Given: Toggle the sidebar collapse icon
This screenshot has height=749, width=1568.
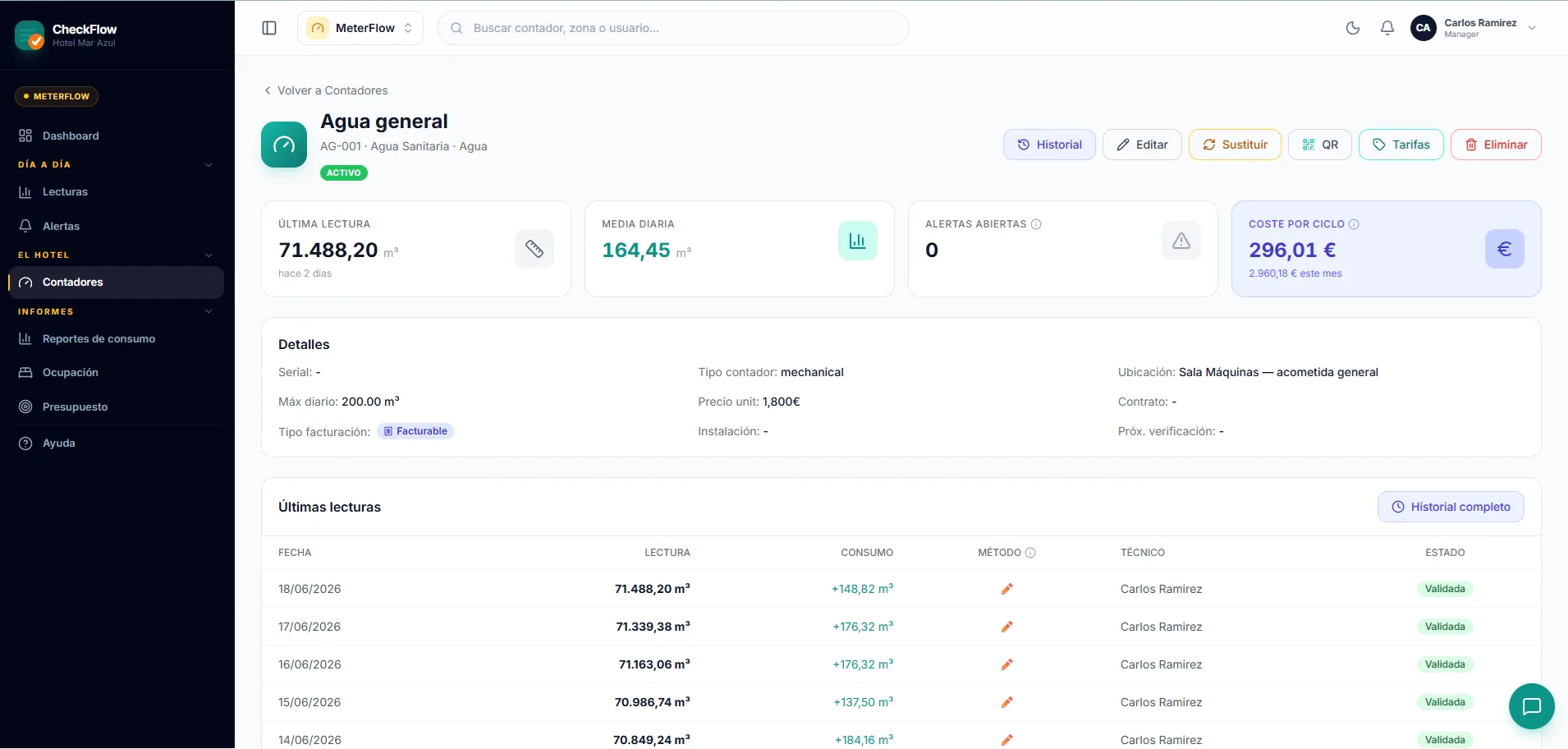Looking at the screenshot, I should [269, 28].
